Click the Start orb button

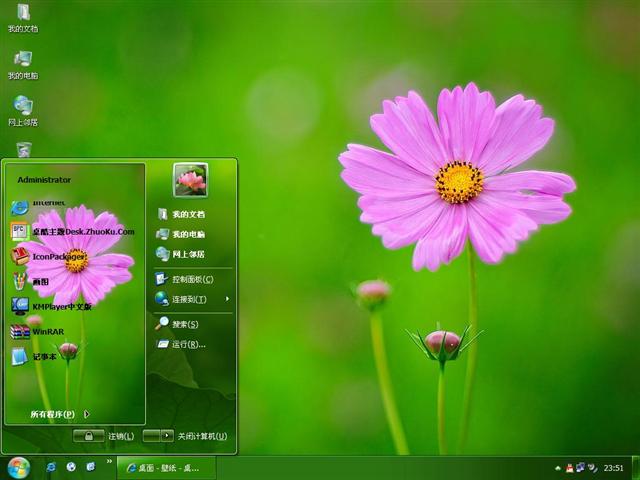click(18, 467)
